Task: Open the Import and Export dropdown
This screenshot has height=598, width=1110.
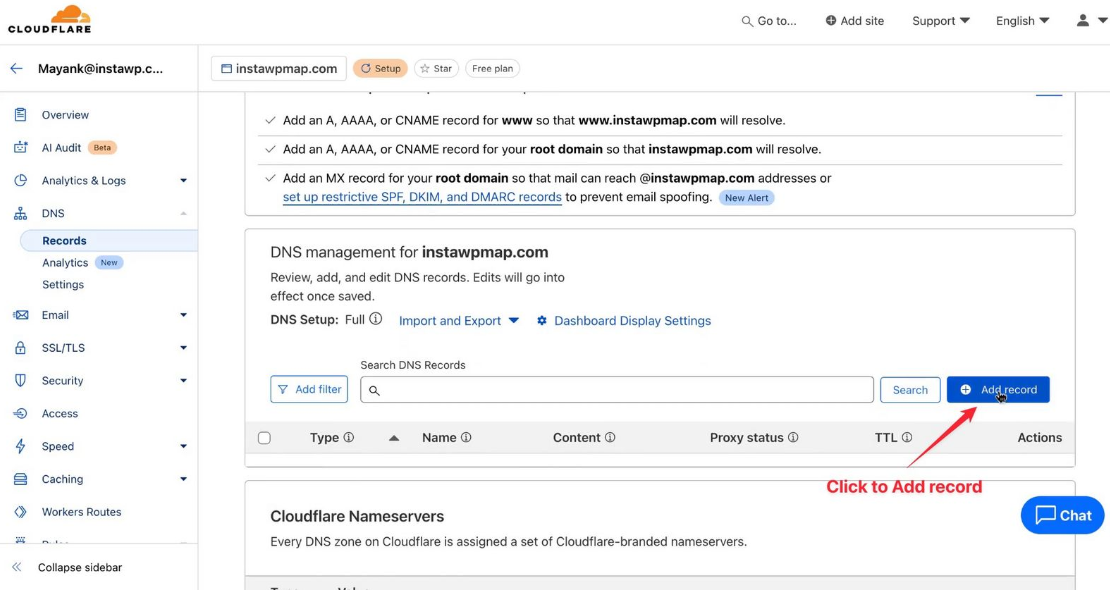Action: pos(459,321)
